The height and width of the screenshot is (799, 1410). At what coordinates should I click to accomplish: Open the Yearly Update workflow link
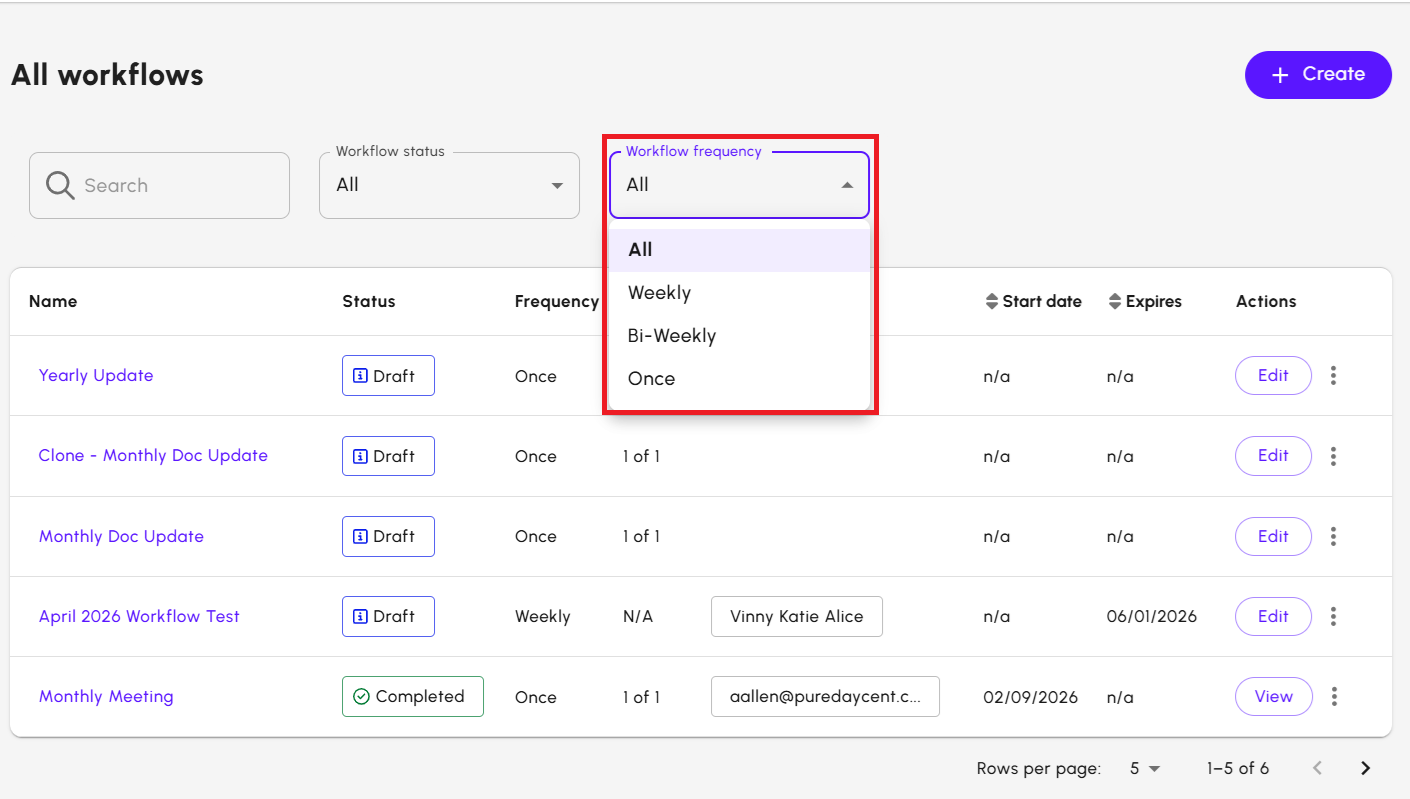click(96, 376)
